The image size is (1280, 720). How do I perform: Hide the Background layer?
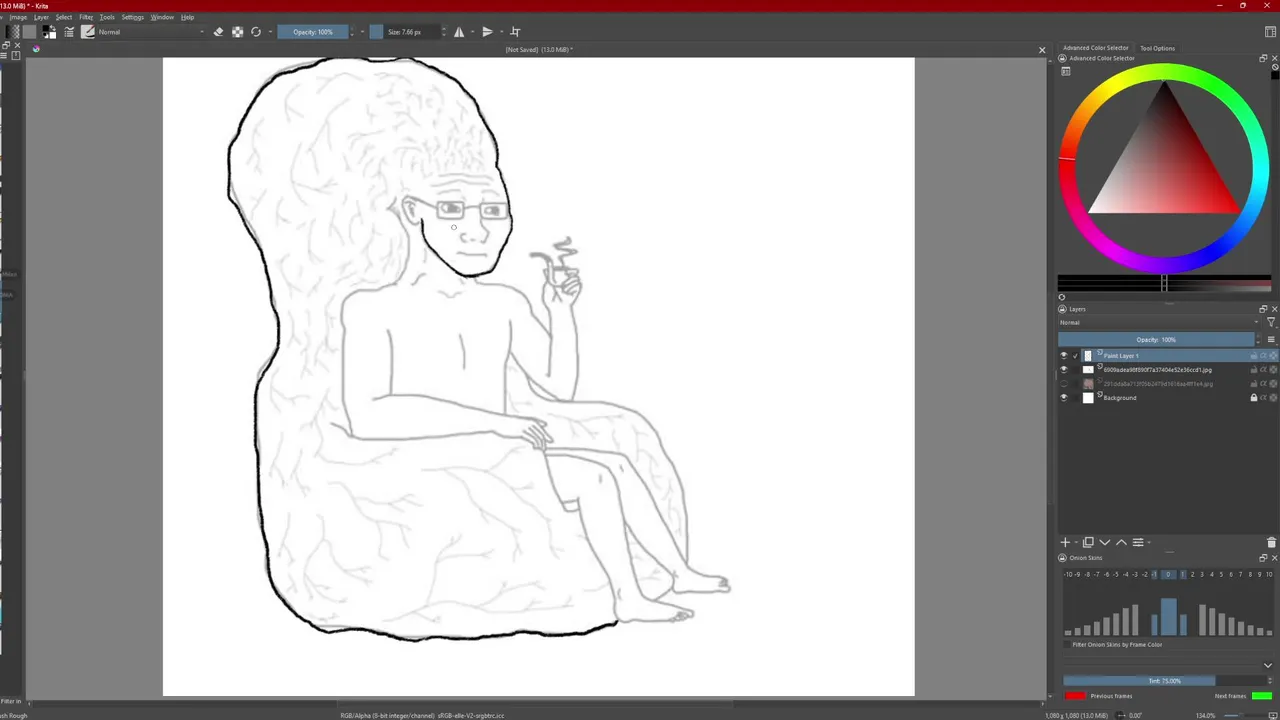[1064, 398]
